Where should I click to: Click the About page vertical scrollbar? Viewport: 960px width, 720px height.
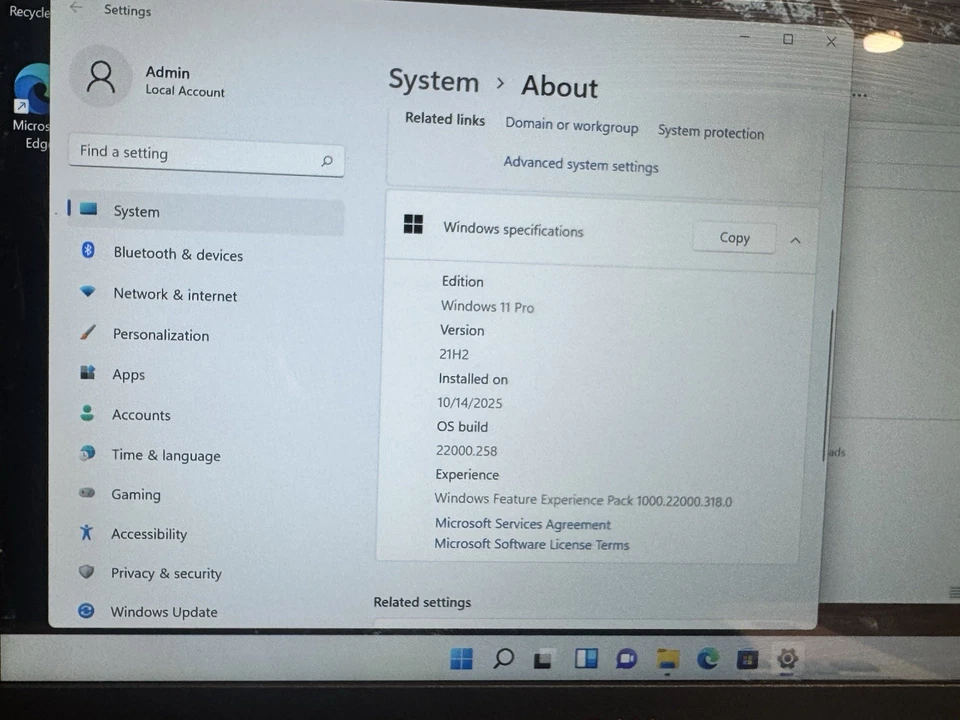pos(828,384)
